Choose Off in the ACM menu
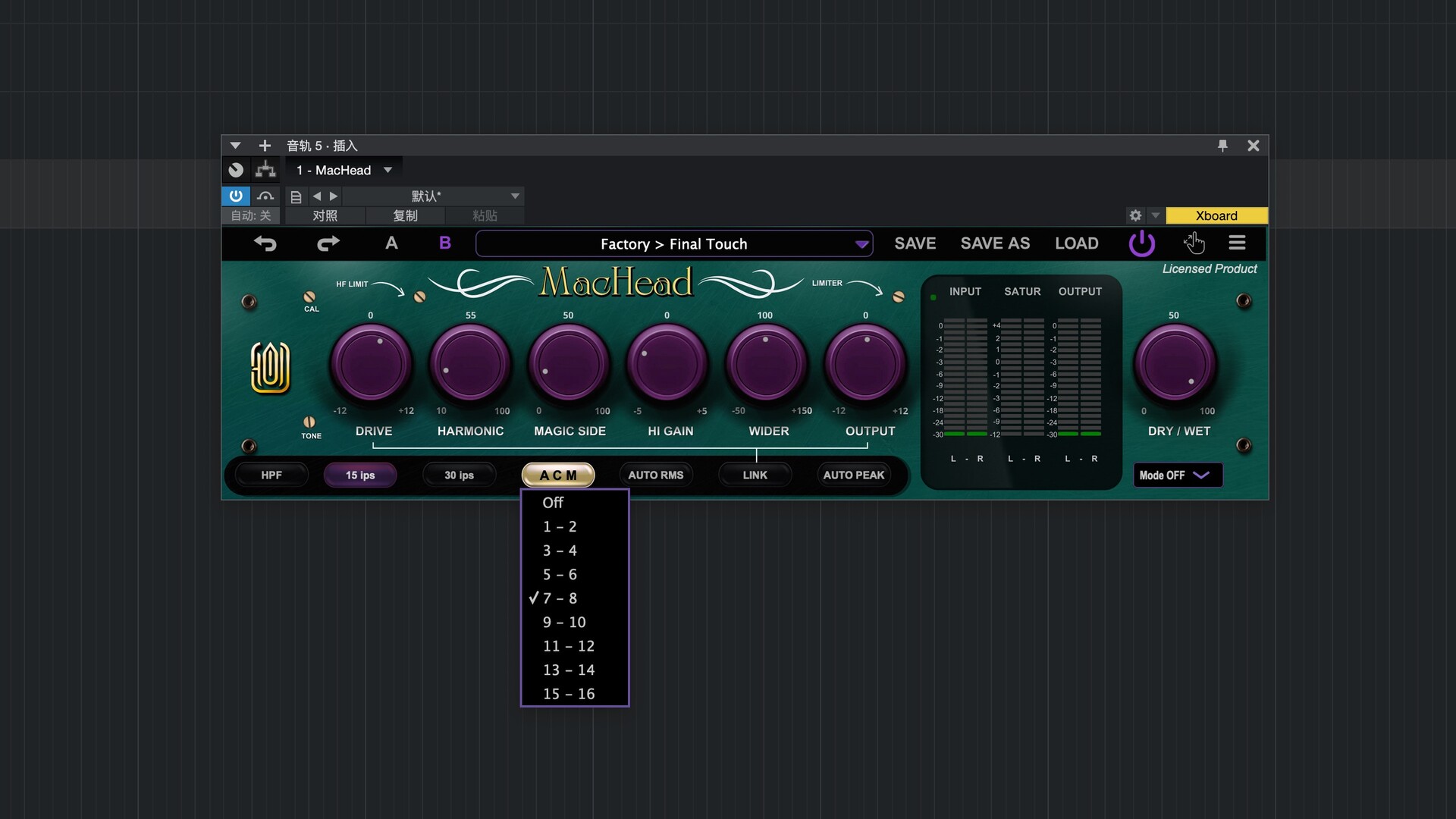This screenshot has height=819, width=1456. point(553,503)
